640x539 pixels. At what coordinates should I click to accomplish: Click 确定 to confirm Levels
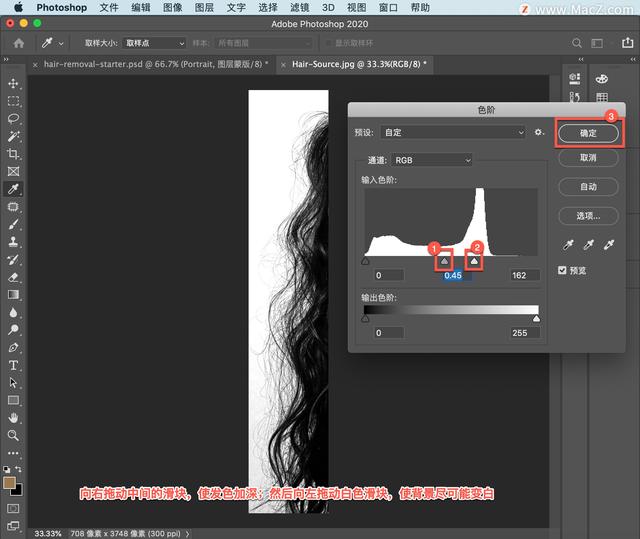tap(588, 133)
